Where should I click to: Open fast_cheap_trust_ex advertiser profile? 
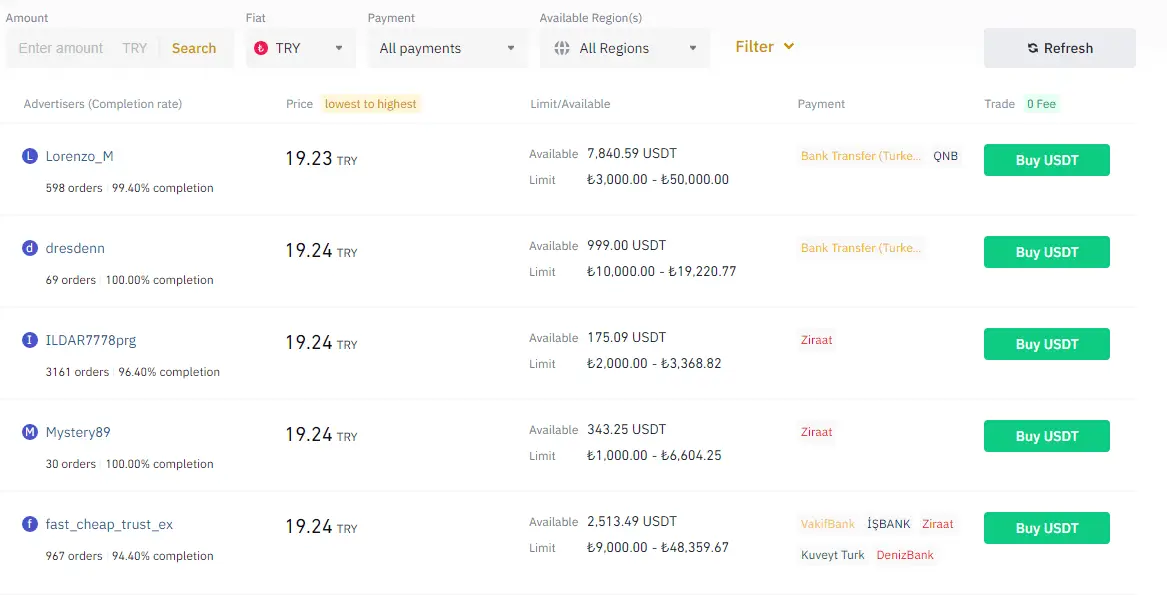coord(110,524)
